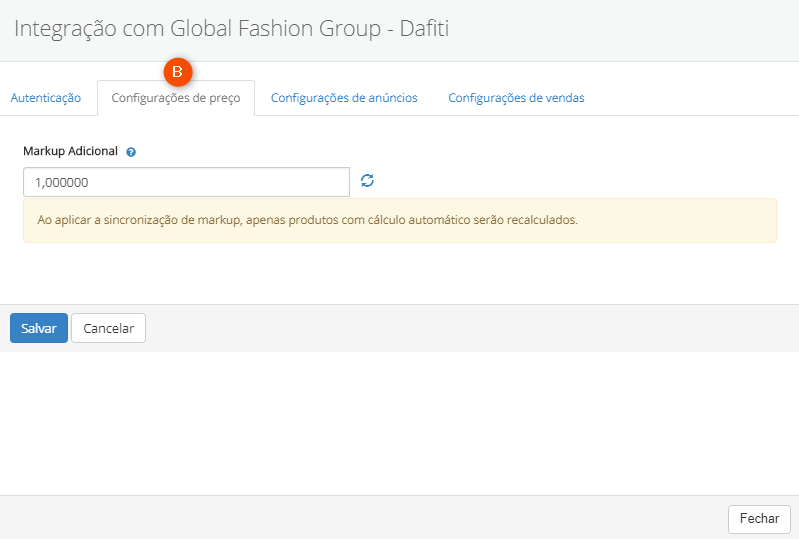The height and width of the screenshot is (539, 799).
Task: Open the Configurações de anúncios tab
Action: 344,98
